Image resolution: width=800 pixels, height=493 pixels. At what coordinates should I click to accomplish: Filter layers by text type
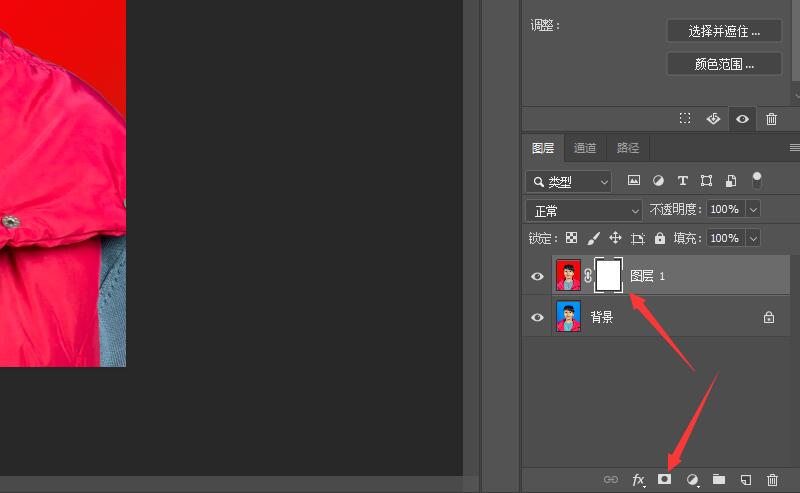pyautogui.click(x=683, y=181)
